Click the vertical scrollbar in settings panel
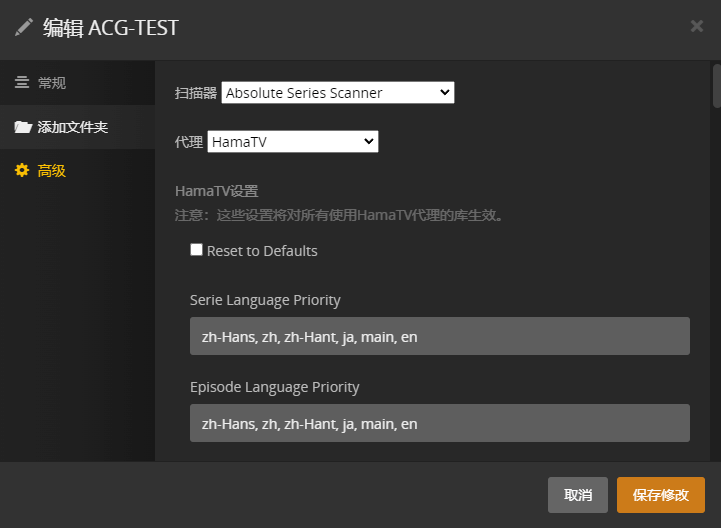Viewport: 721px width, 528px height. coord(716,85)
